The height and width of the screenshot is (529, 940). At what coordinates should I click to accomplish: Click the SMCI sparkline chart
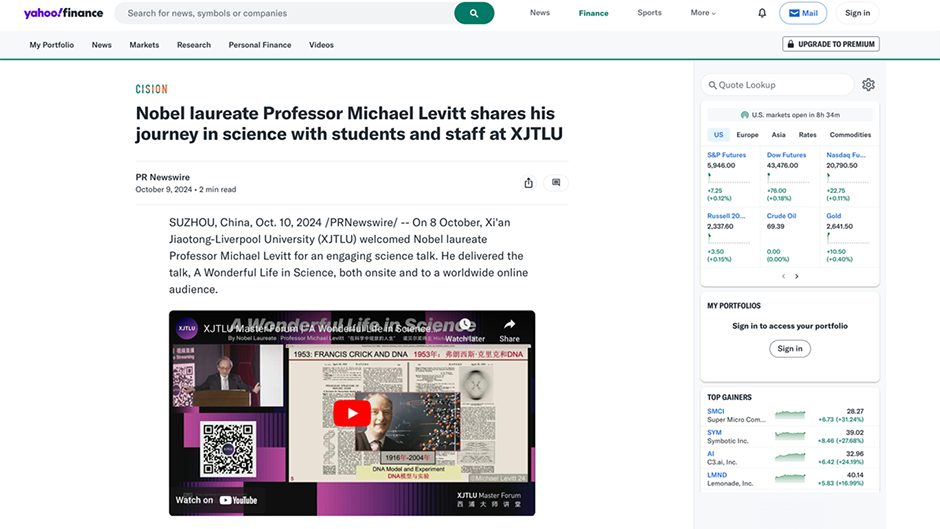790,414
